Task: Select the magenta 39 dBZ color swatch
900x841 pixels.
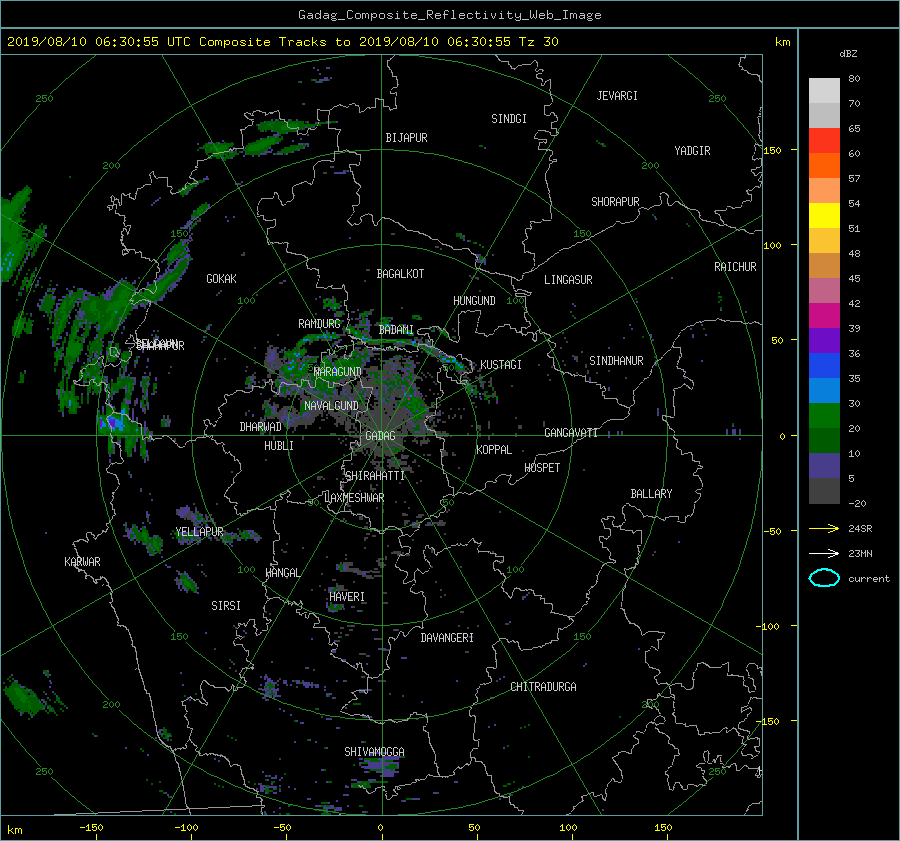Action: pos(824,315)
